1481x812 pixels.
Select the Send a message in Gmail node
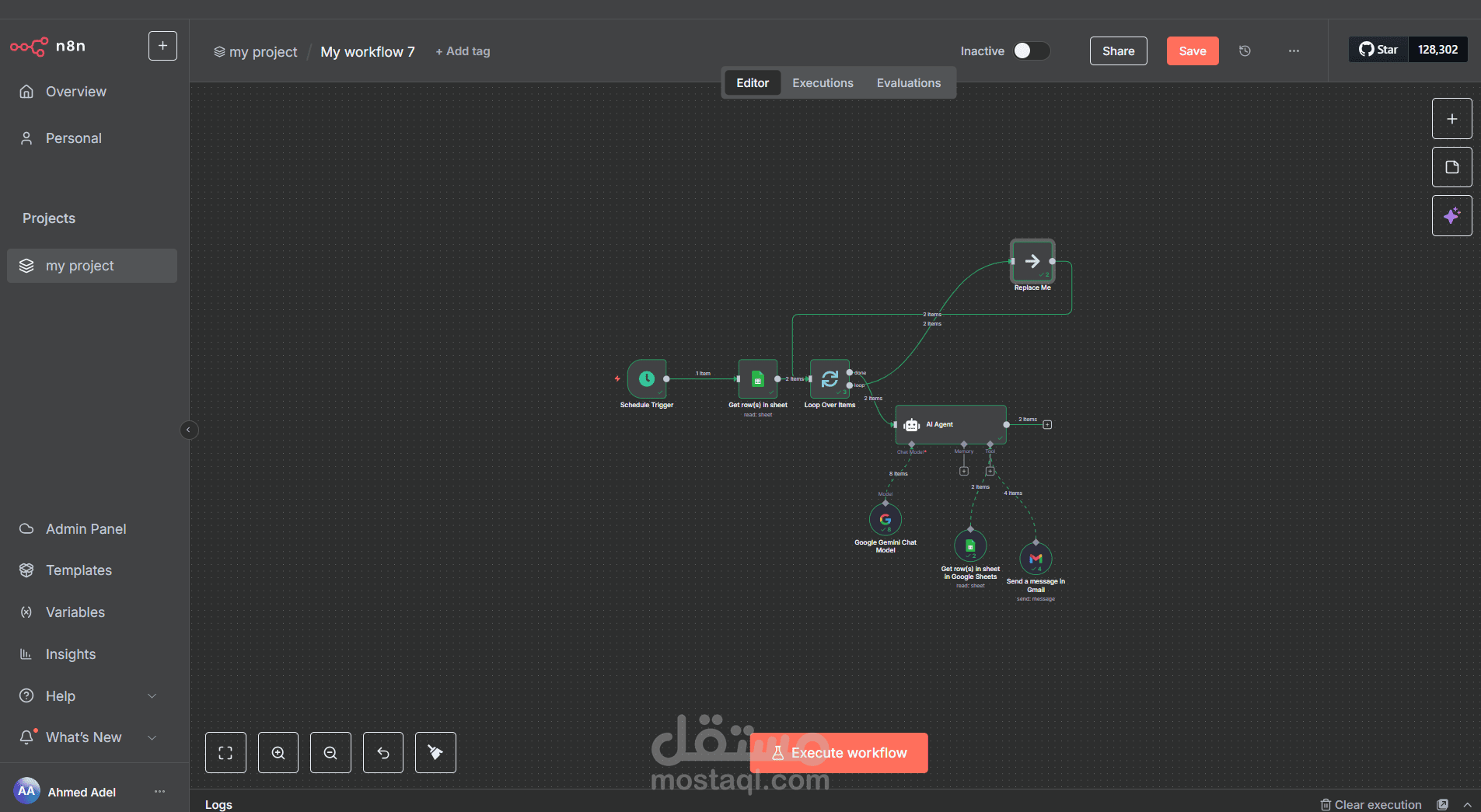(x=1036, y=558)
